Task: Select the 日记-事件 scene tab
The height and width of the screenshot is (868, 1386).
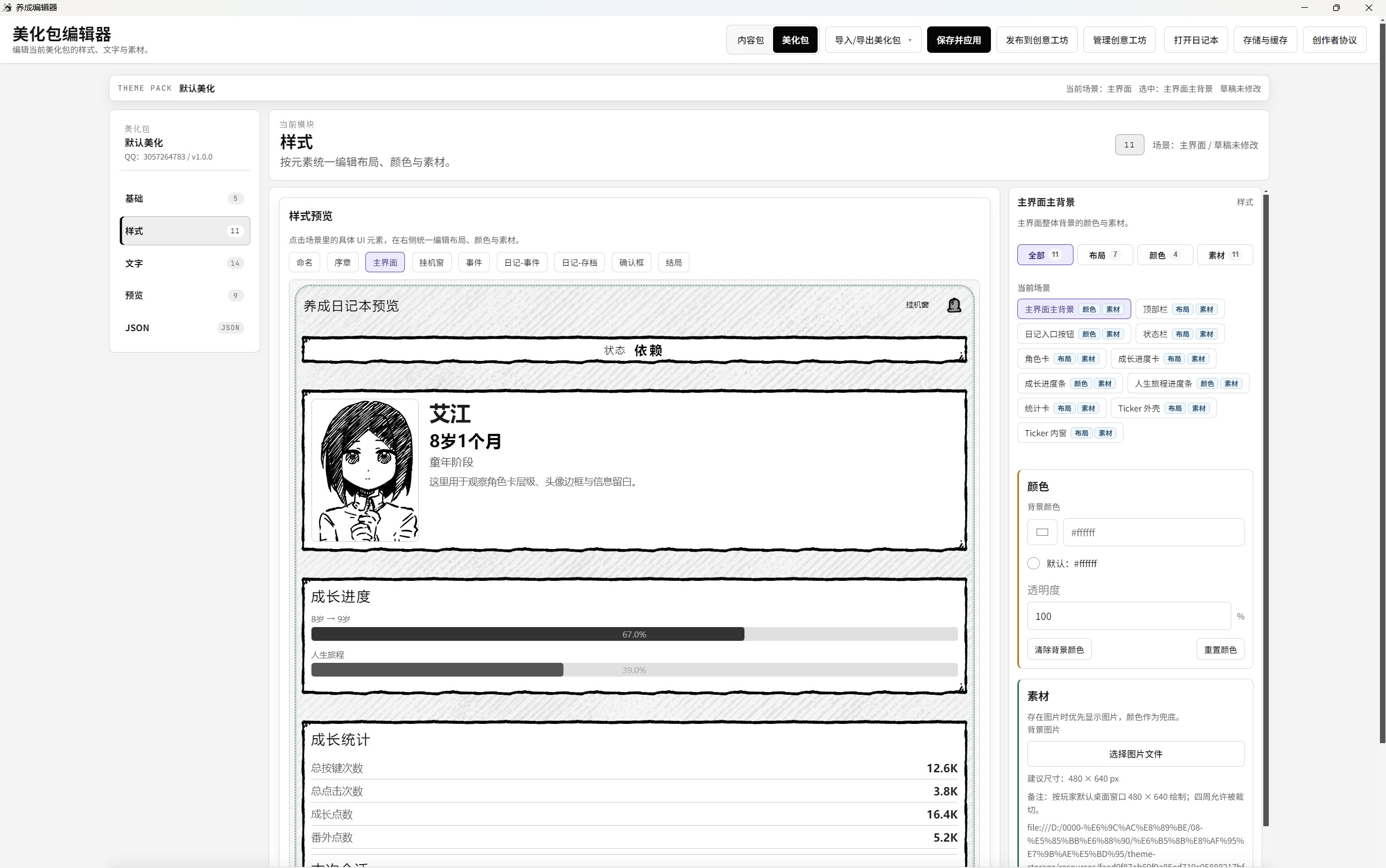Action: click(521, 262)
